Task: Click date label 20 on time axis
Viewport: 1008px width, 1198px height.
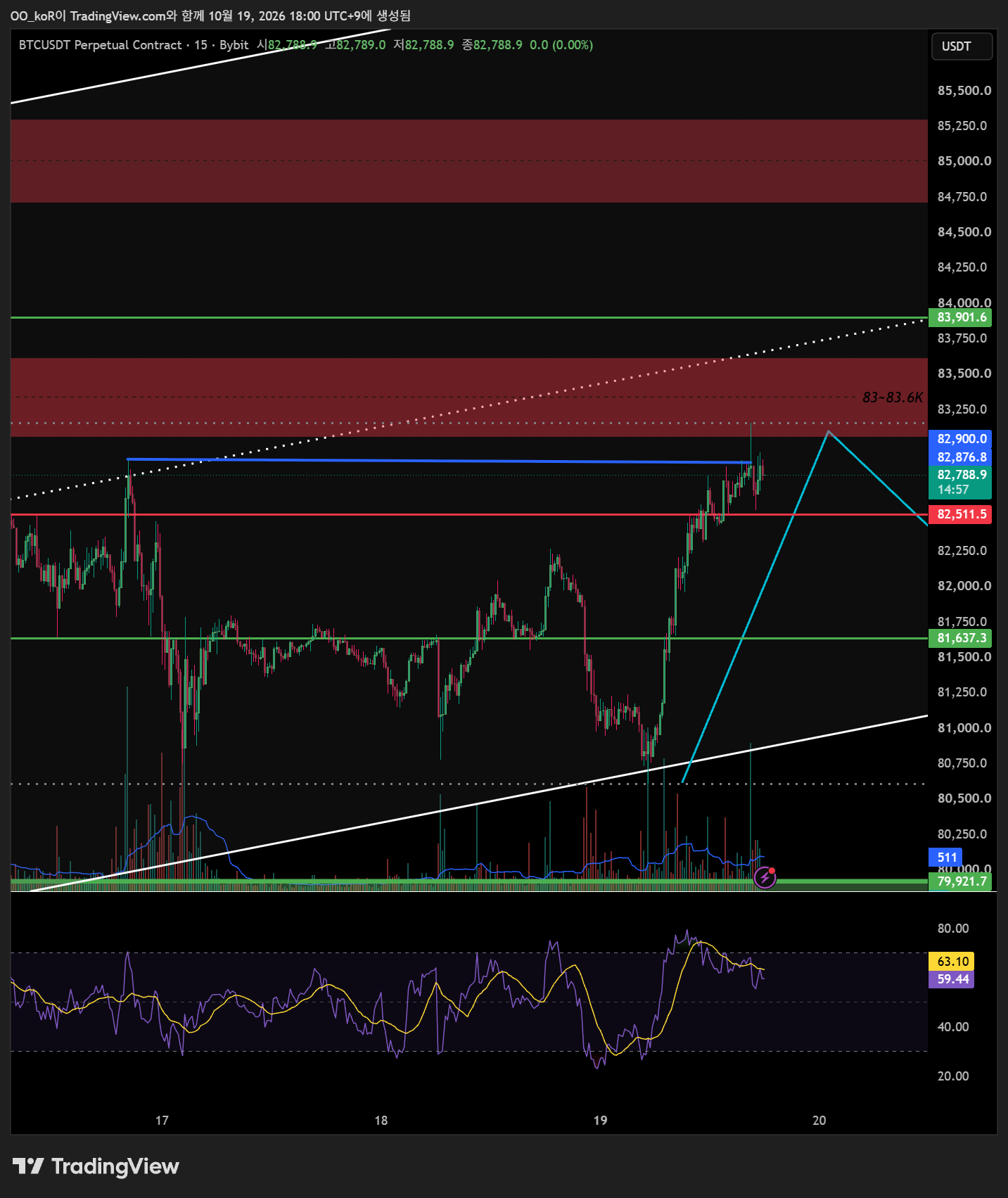Action: click(819, 1121)
